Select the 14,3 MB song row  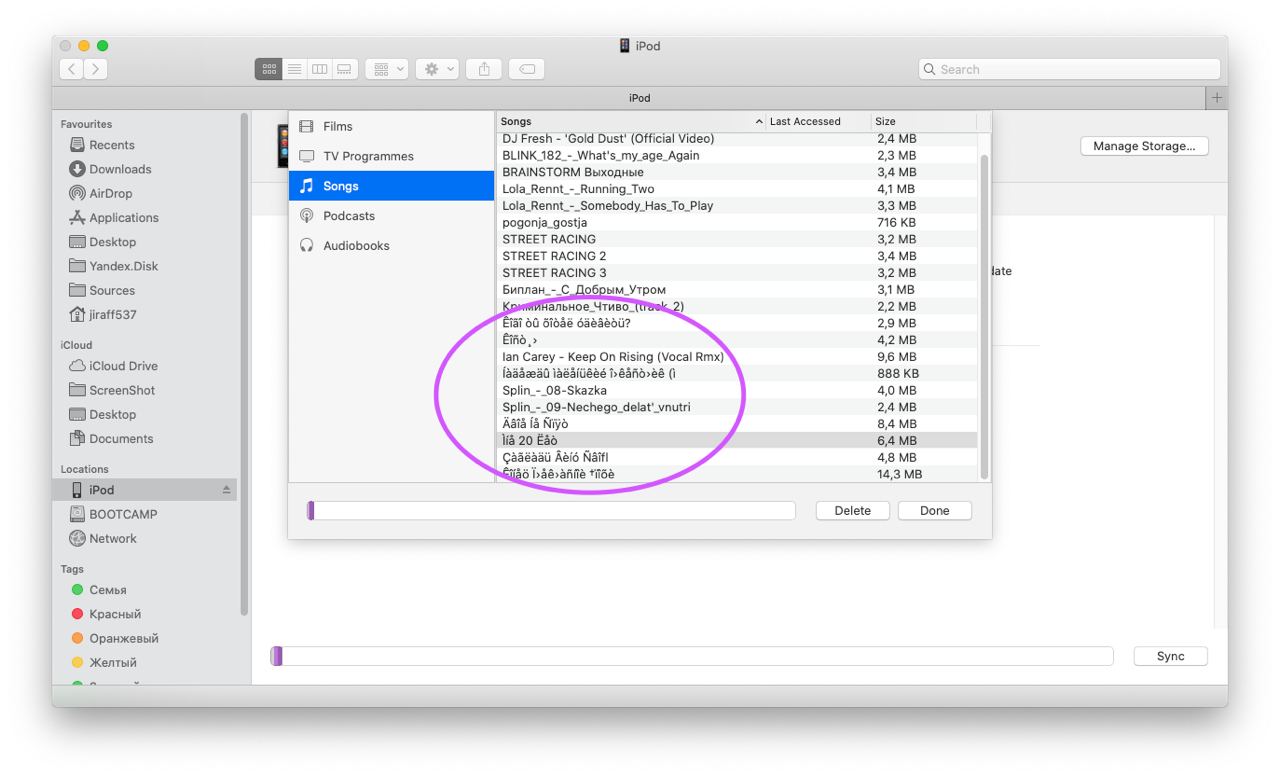[737, 474]
